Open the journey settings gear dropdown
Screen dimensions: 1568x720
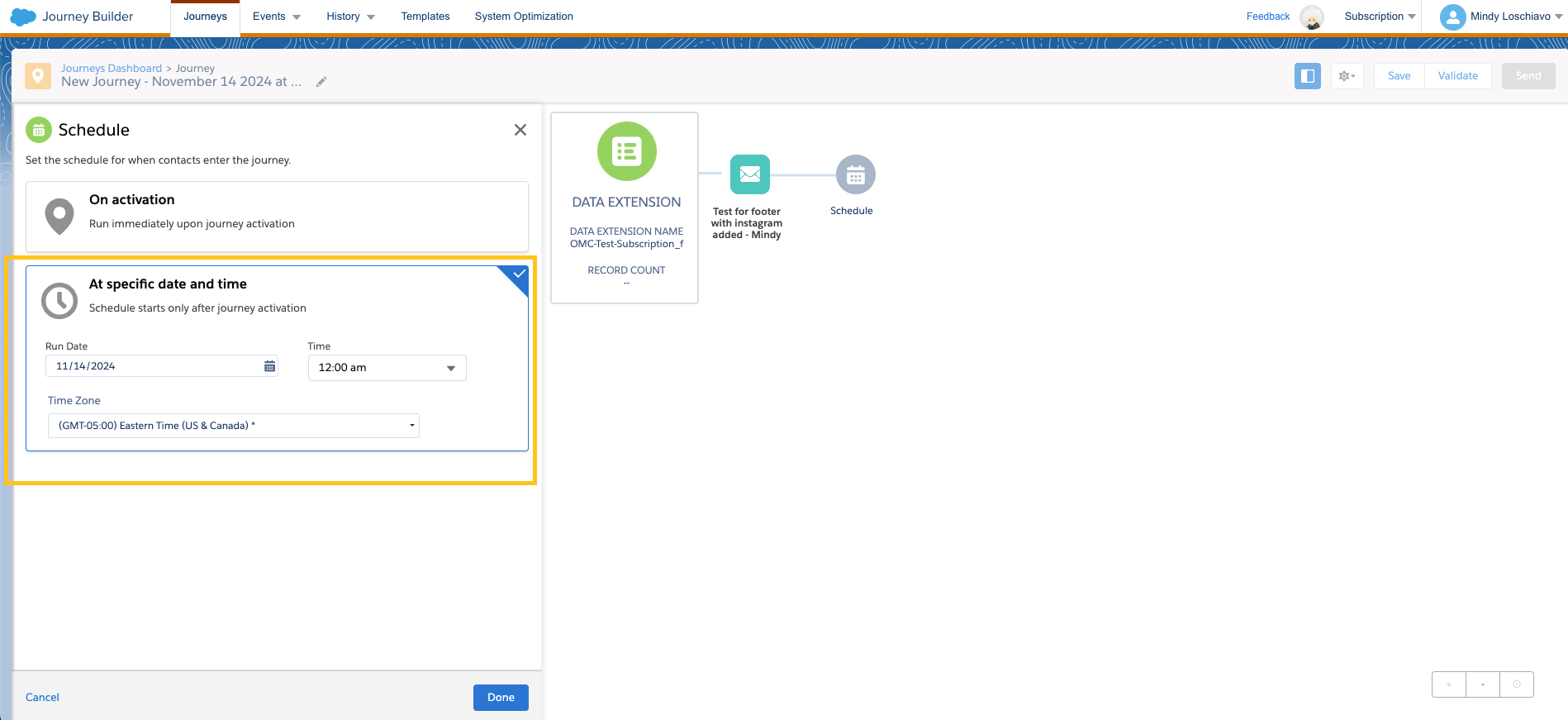(1347, 76)
